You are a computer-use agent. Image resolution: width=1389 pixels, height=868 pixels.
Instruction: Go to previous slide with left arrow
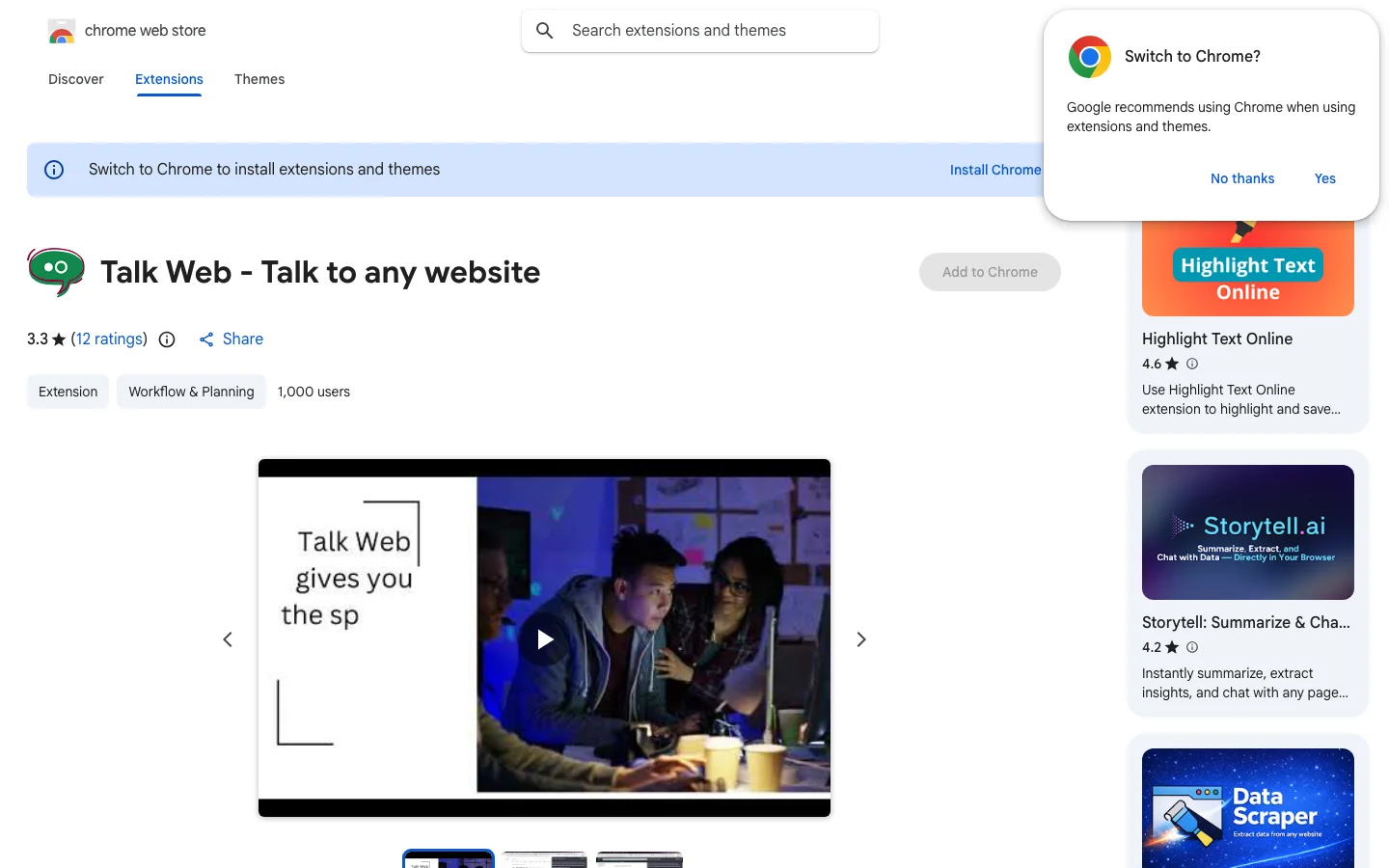click(x=228, y=639)
